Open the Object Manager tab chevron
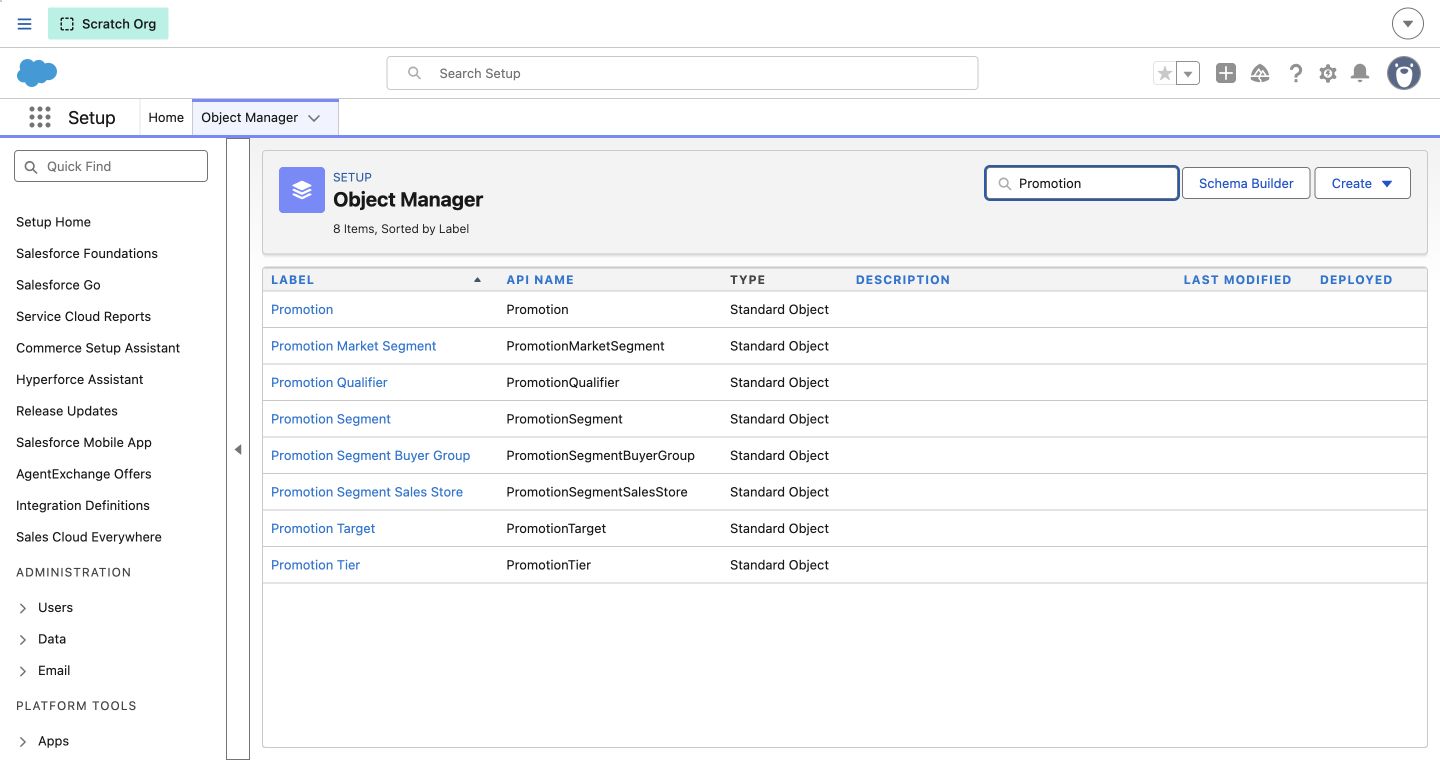This screenshot has width=1440, height=760. (x=314, y=118)
